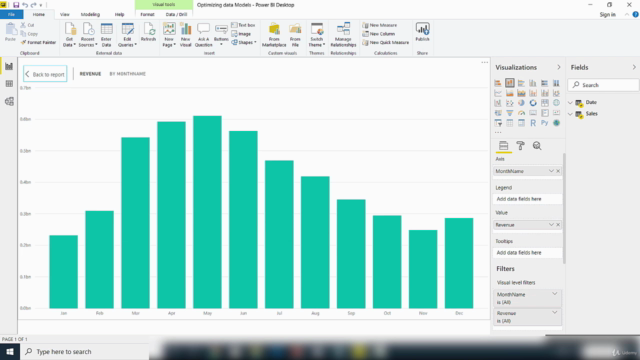Viewport: 640px width, 360px height.
Task: Click the Fields Search box
Action: point(603,85)
